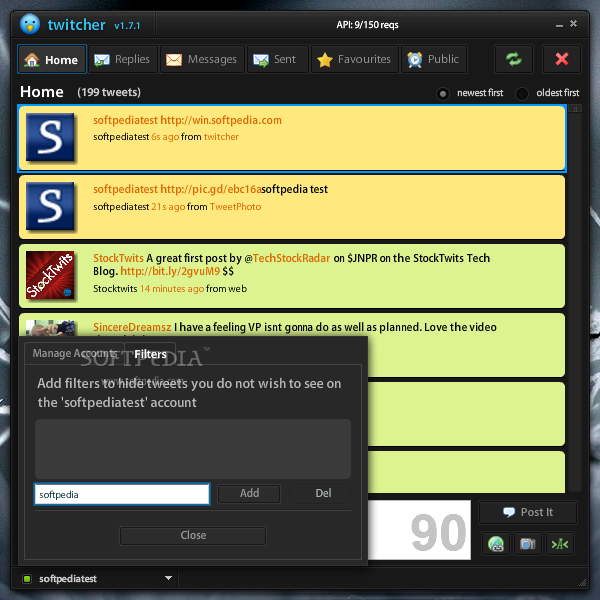Click the resize grip at window corner
The width and height of the screenshot is (600, 600).
click(582, 583)
